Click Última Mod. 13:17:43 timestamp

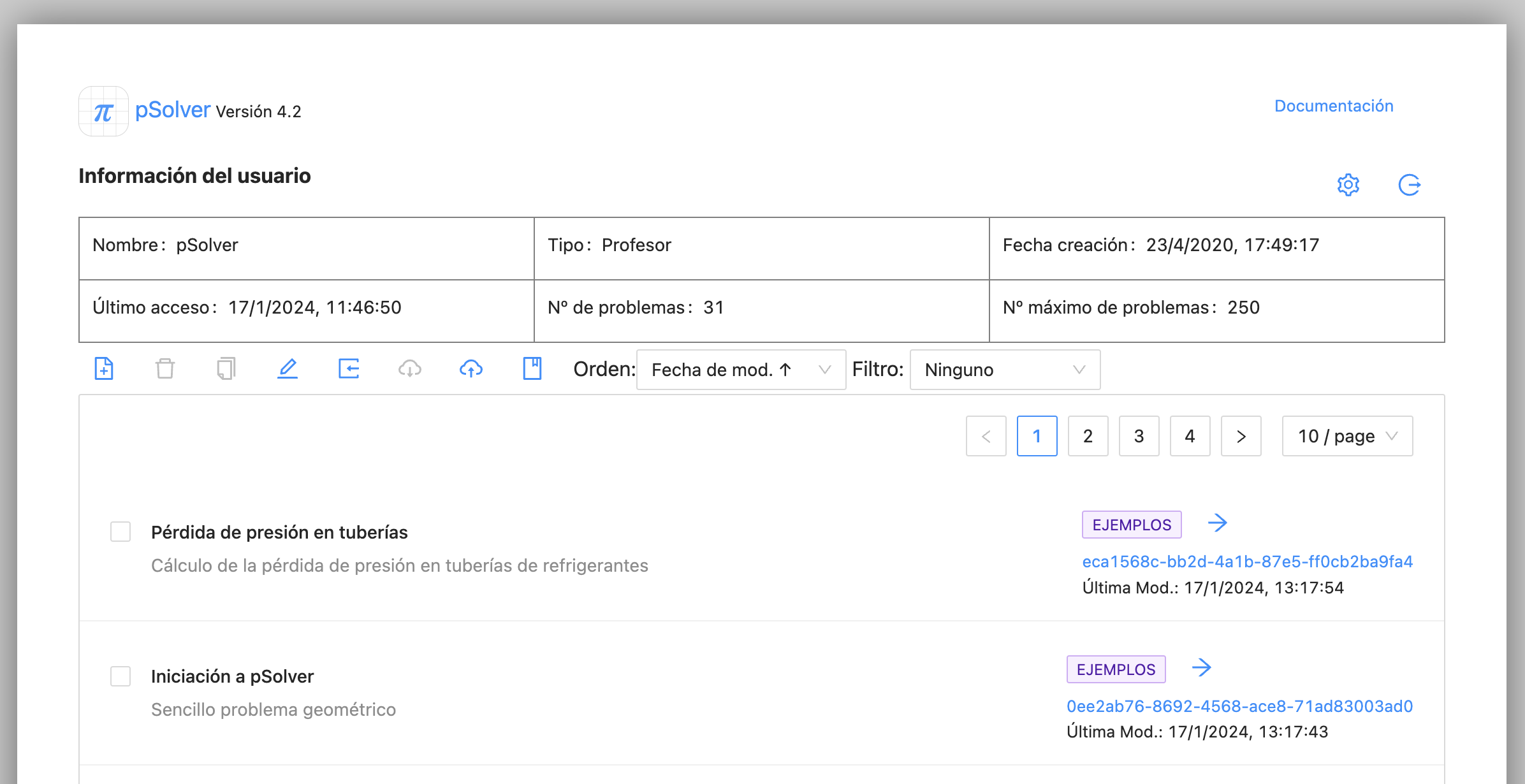[x=1197, y=732]
